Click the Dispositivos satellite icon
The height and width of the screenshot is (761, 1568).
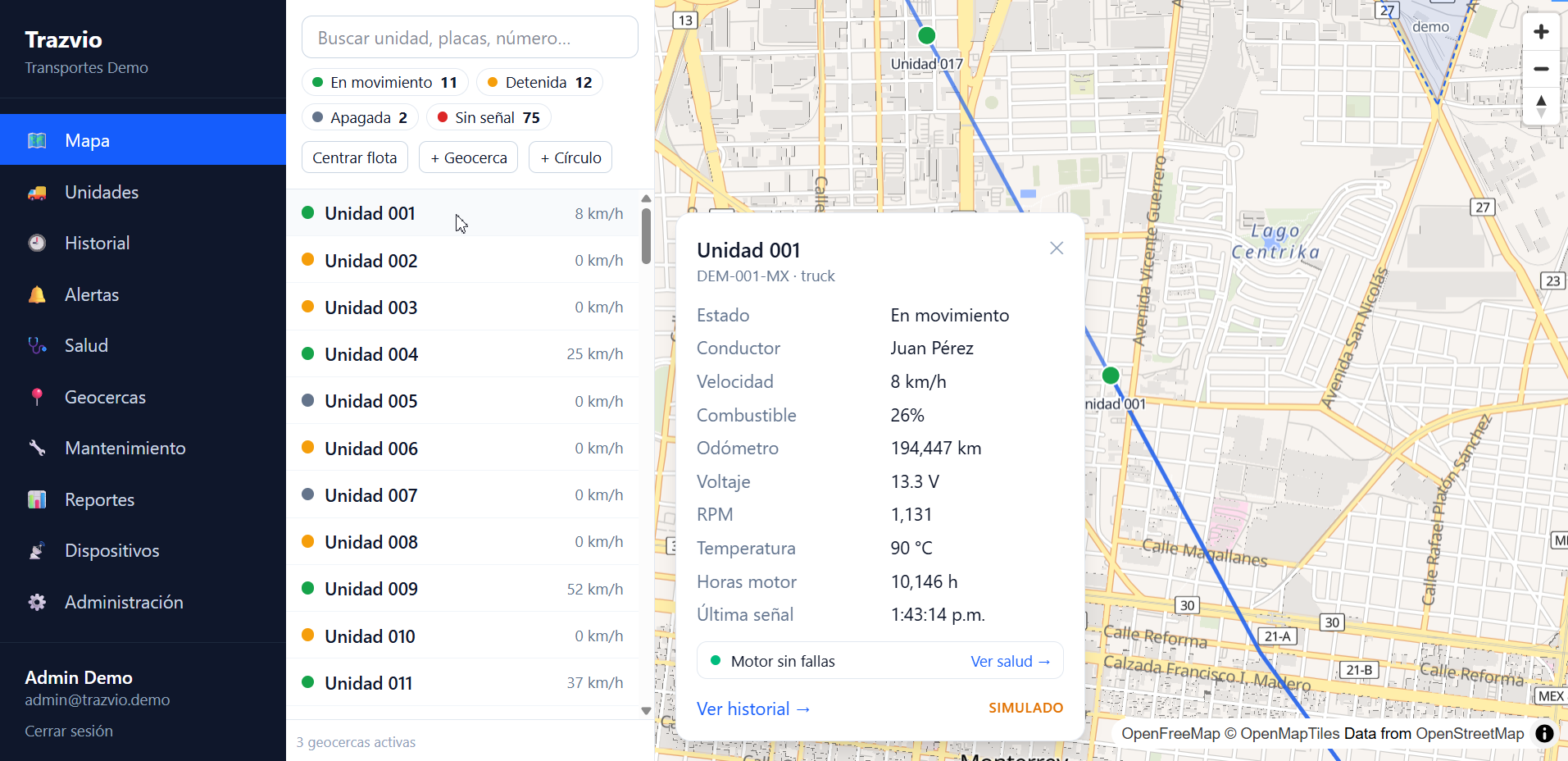pos(37,550)
